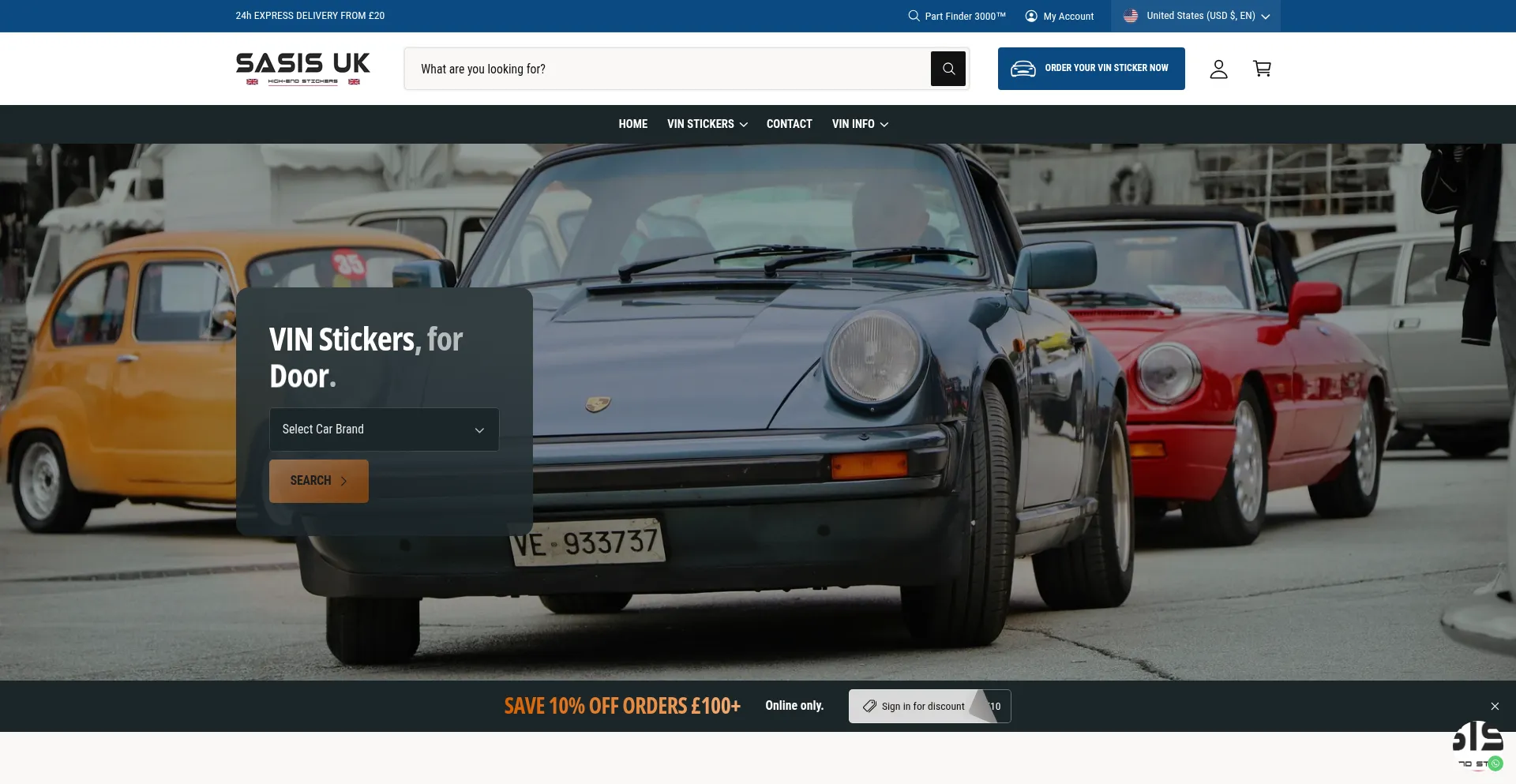Select HOME in the navigation menu
Screen dimensions: 1516x784
coord(632,124)
